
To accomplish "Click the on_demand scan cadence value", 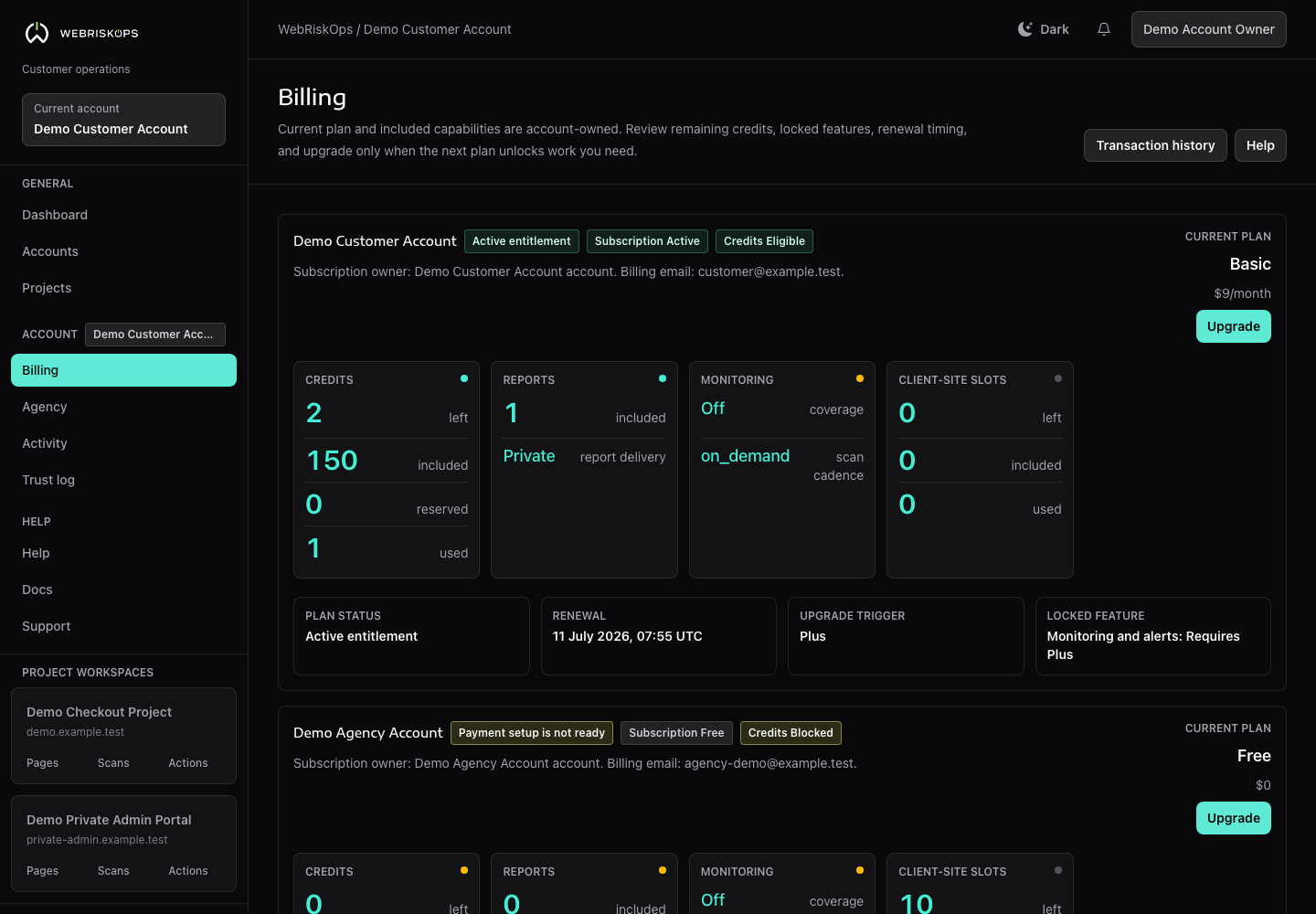I will [x=745, y=456].
